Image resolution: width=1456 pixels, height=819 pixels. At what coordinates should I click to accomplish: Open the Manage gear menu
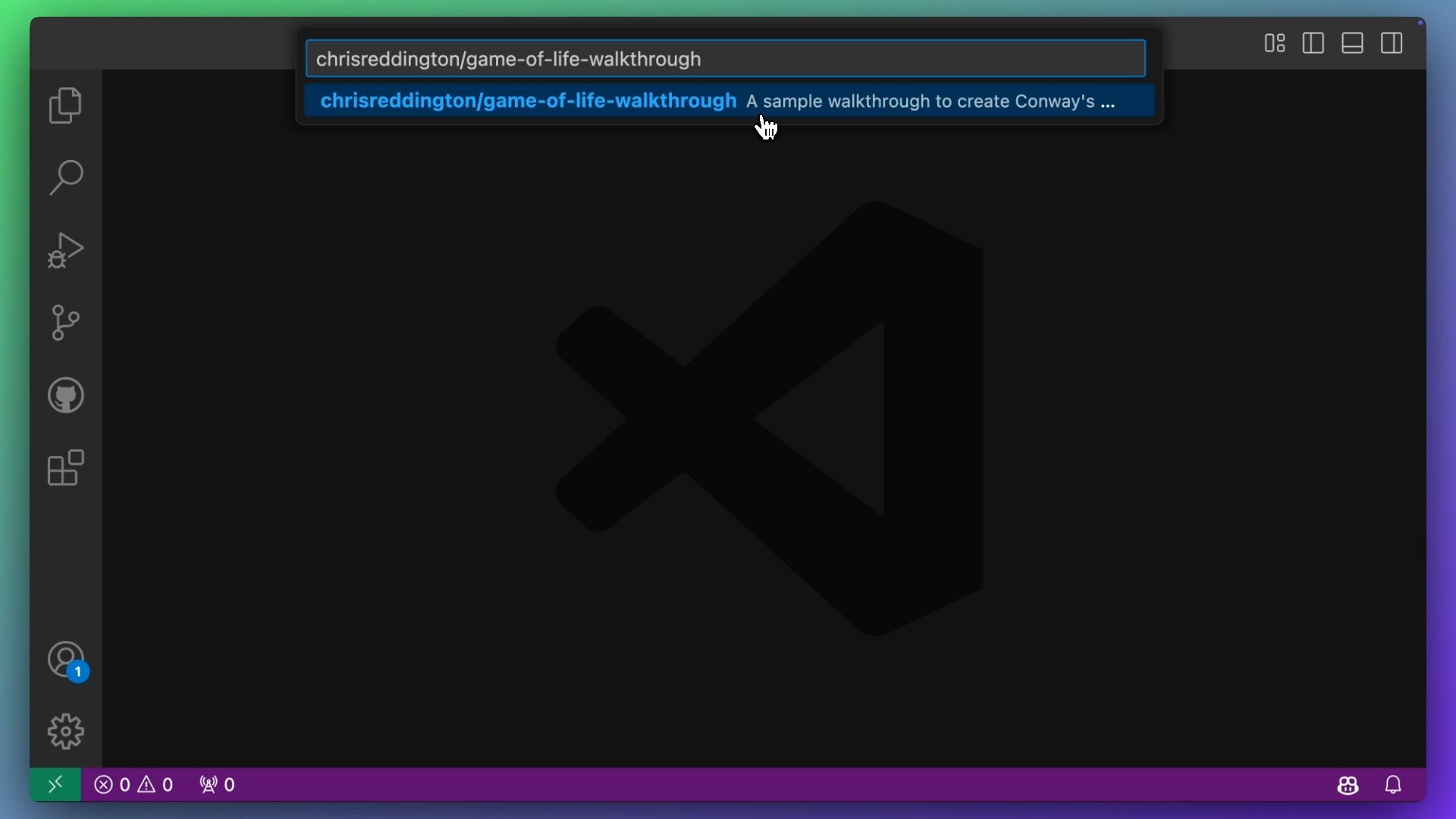(x=66, y=732)
